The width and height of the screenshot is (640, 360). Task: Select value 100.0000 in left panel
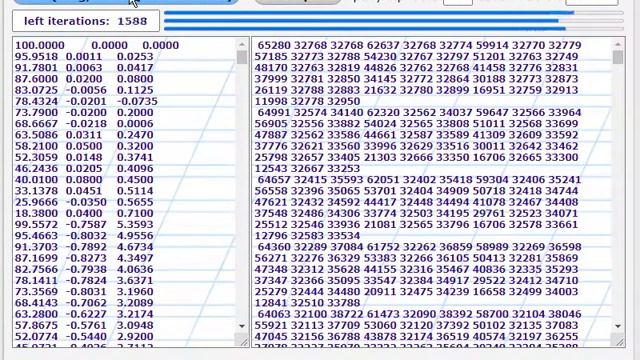pyautogui.click(x=40, y=45)
